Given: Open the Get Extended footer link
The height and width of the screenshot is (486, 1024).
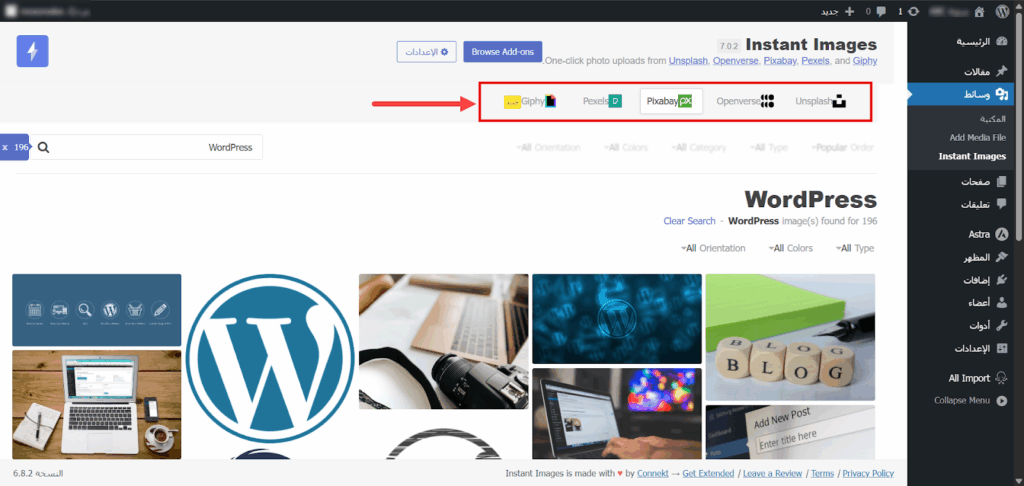Looking at the screenshot, I should (708, 474).
